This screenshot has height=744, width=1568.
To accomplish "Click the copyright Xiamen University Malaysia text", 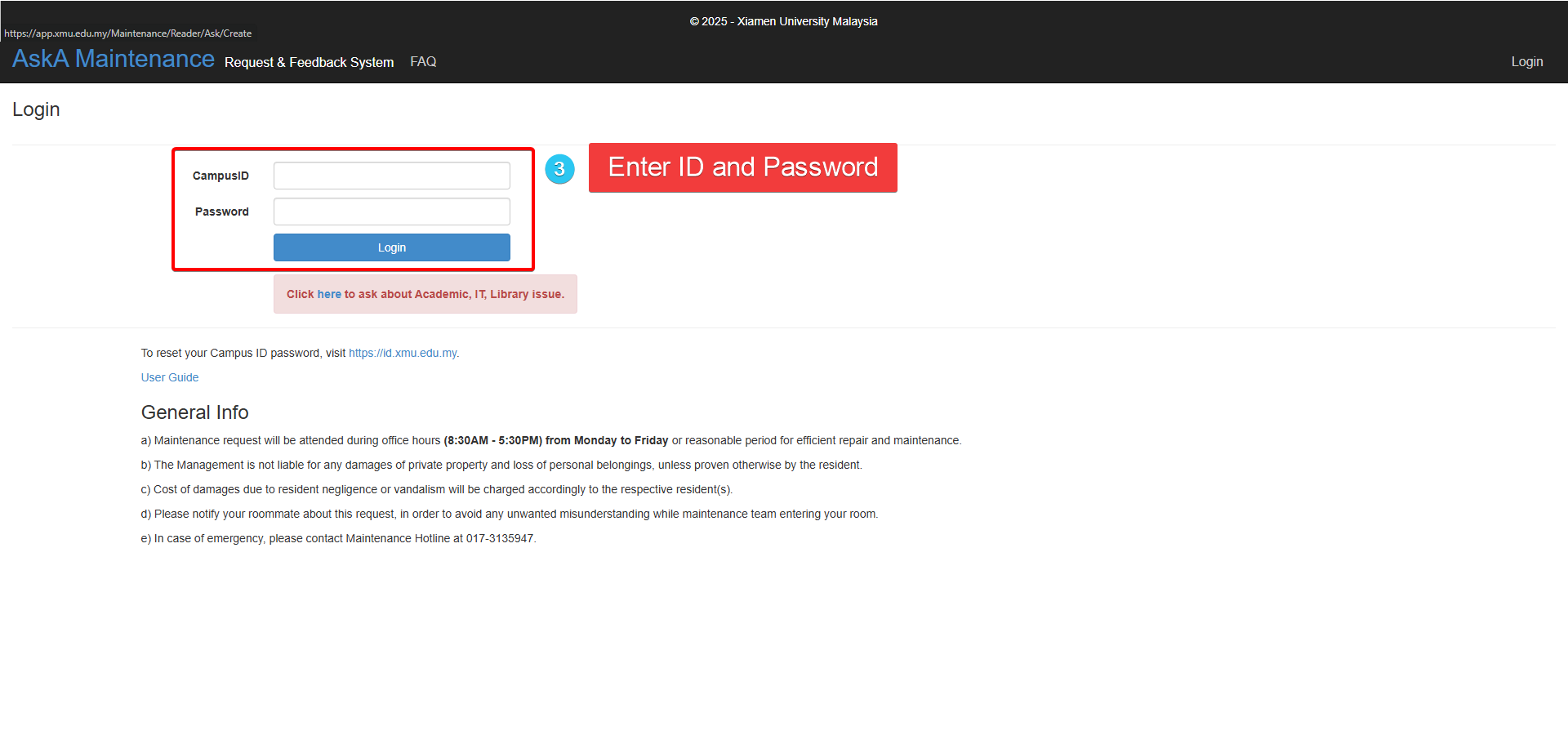I will click(783, 21).
